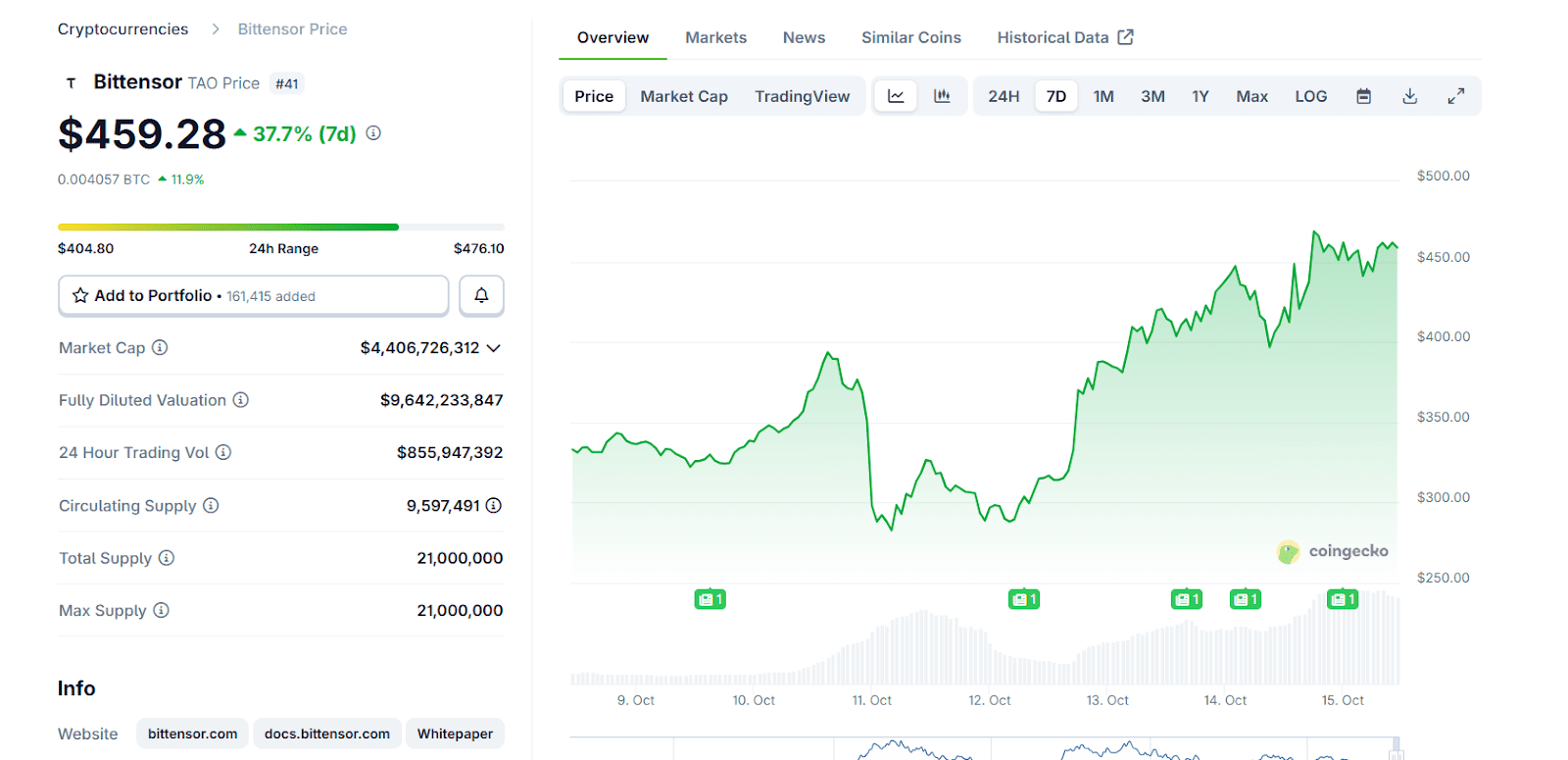The width and height of the screenshot is (1568, 760).
Task: Click the news marker near 13. Oct
Action: pos(1186,599)
